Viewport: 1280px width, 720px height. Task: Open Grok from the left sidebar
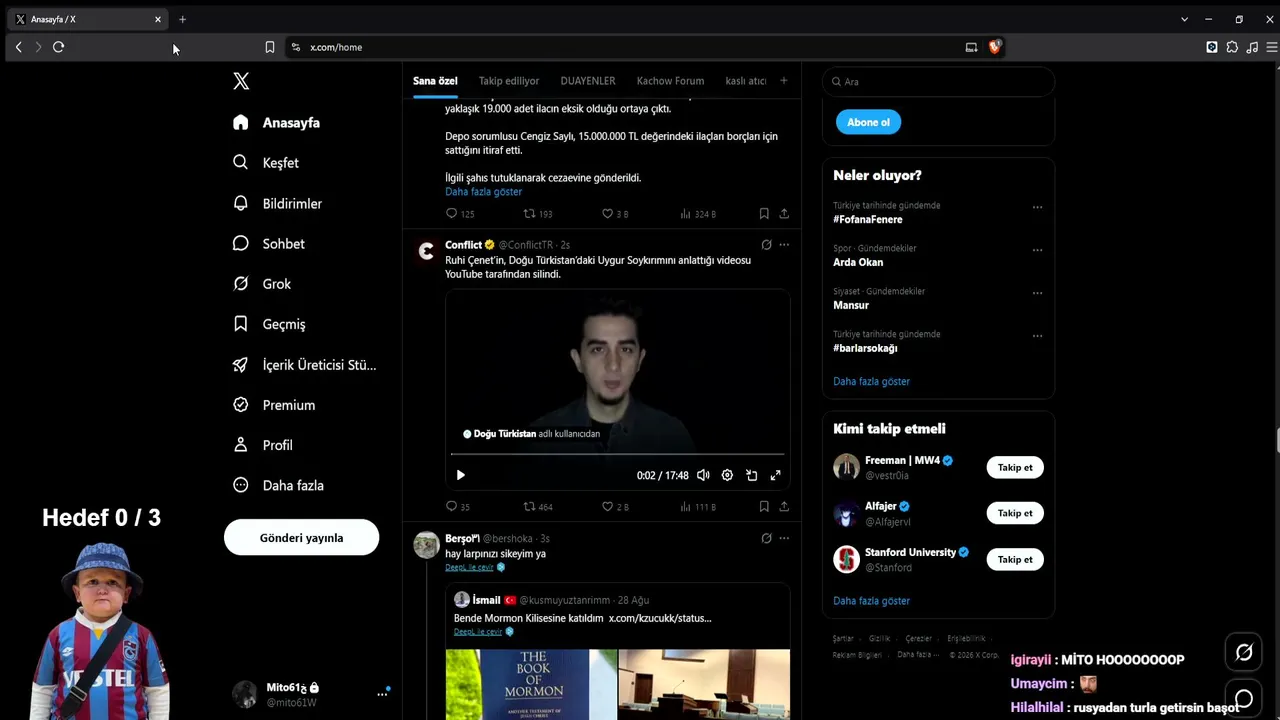pyautogui.click(x=262, y=284)
